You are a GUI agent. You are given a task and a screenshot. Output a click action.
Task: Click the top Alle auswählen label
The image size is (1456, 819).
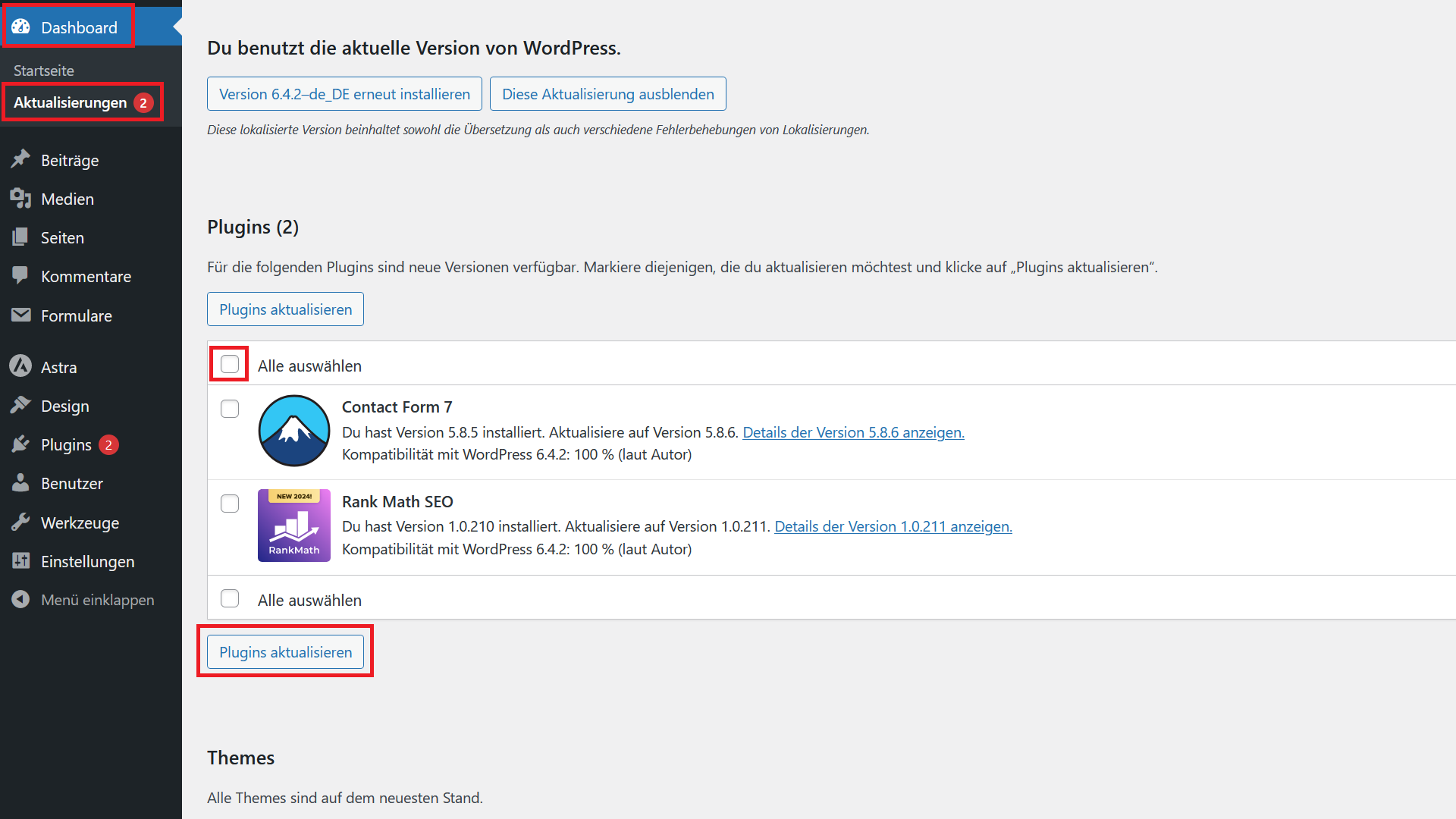click(x=309, y=366)
